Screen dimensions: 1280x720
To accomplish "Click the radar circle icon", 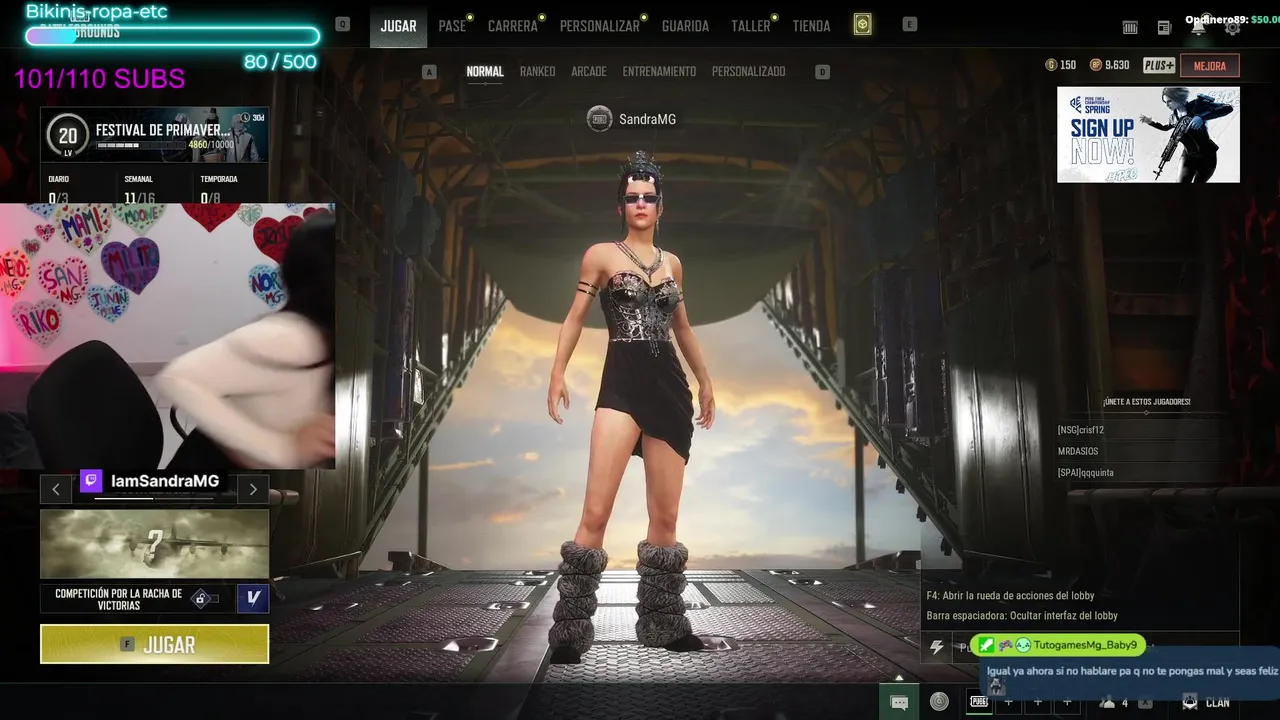I will click(939, 702).
